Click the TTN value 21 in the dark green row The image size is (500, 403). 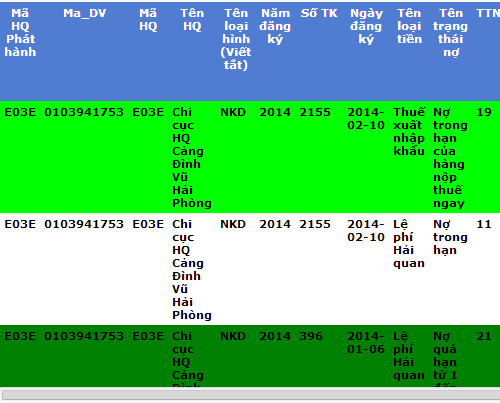coord(484,336)
